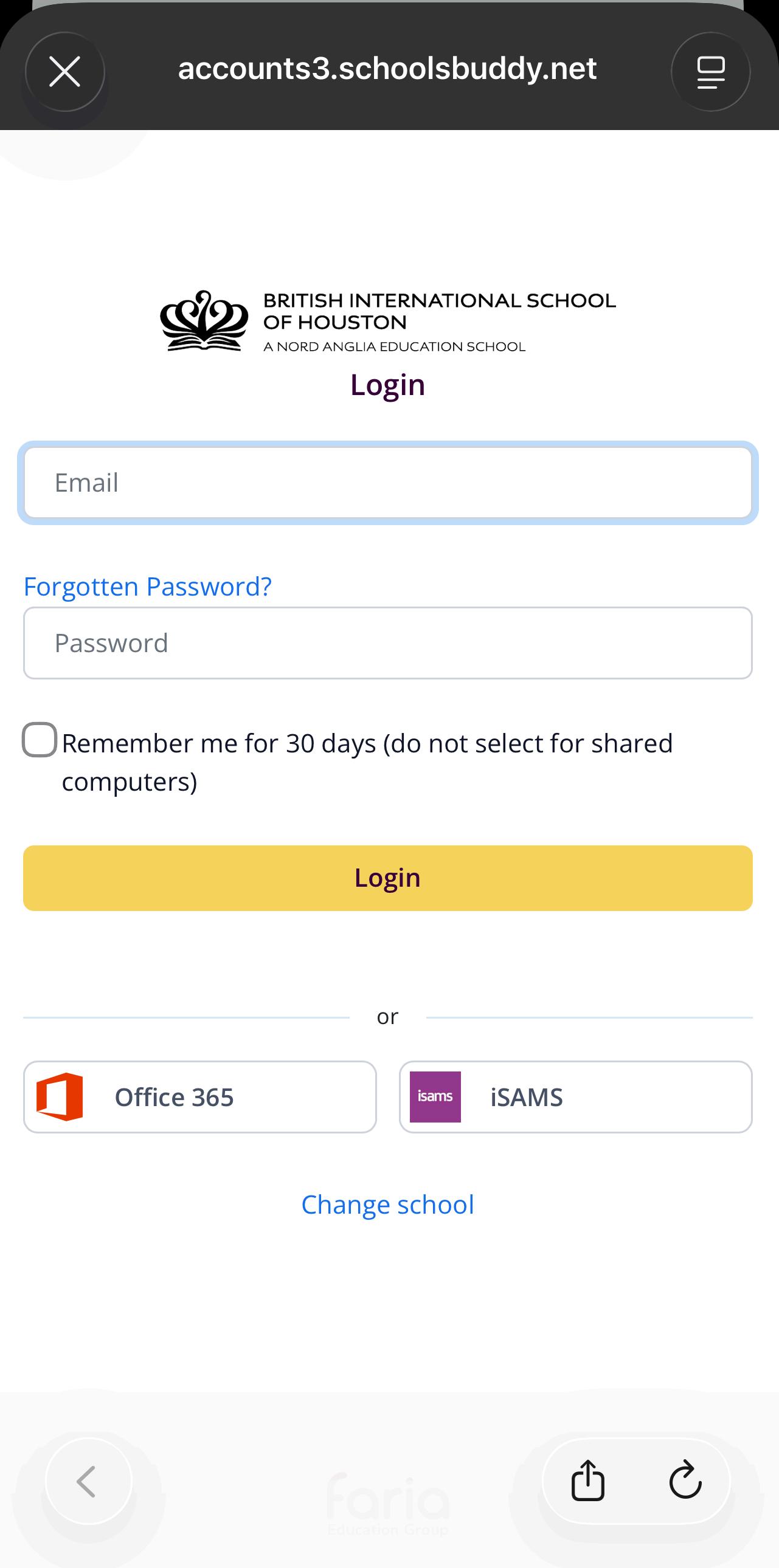Tap the accounts3.schoolsbuddy.net address text
The image size is (779, 1568).
pyautogui.click(x=387, y=69)
